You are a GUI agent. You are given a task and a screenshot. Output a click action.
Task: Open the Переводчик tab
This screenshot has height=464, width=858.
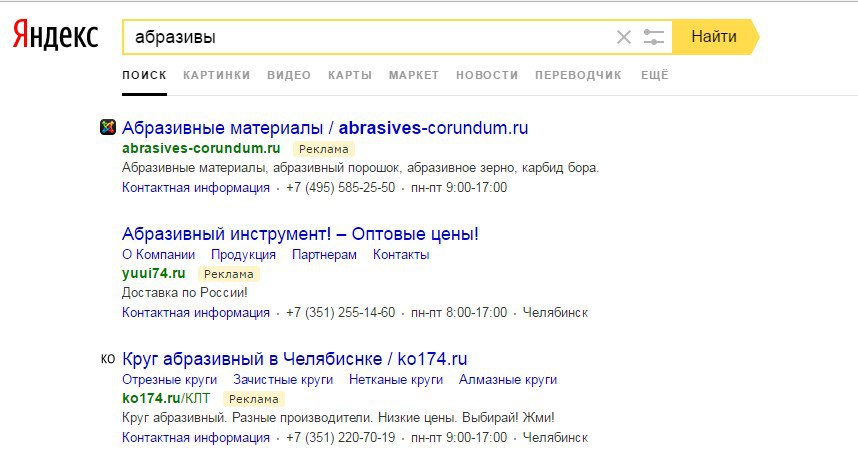coord(578,75)
